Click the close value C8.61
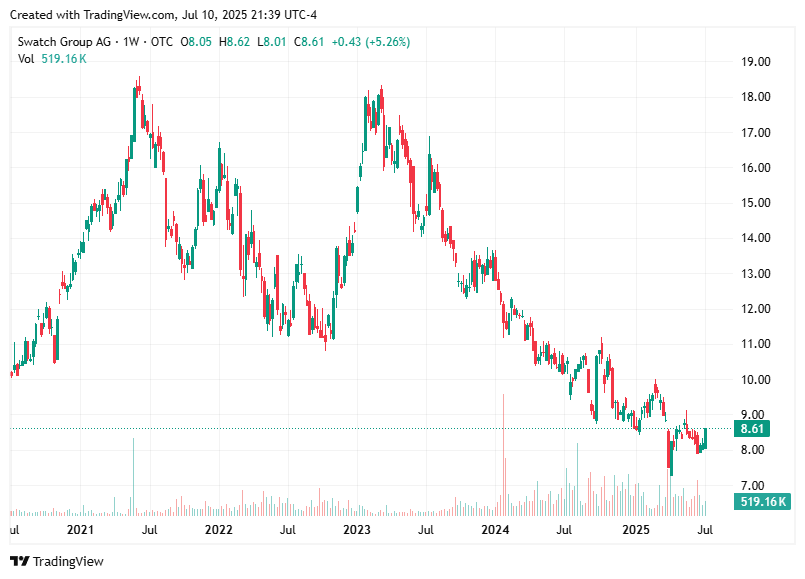The width and height of the screenshot is (805, 579). pyautogui.click(x=309, y=42)
